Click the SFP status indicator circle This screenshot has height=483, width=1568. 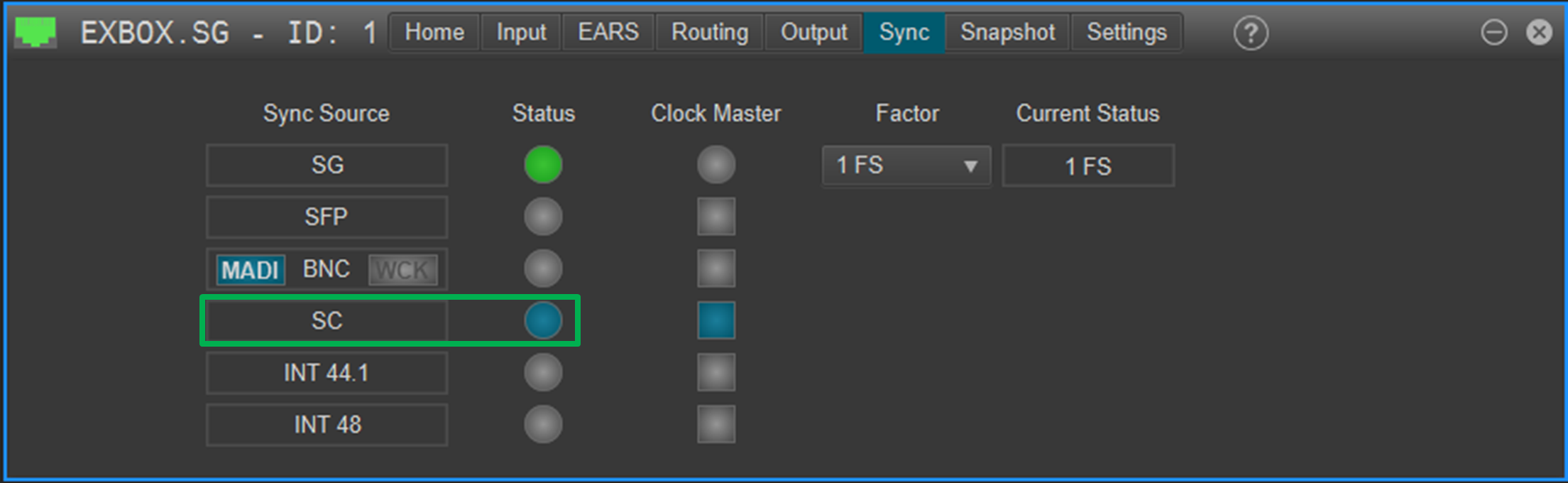543,217
